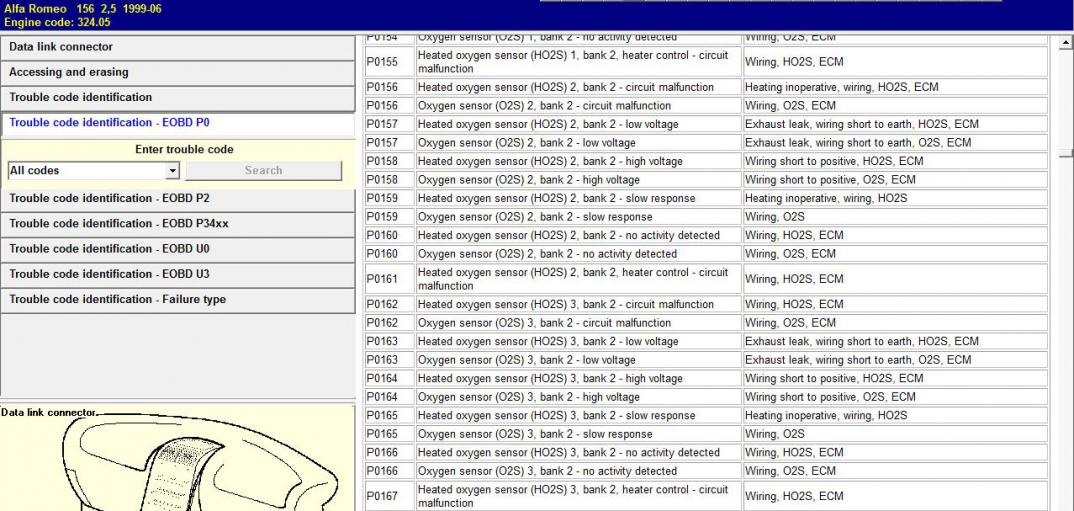
Task: Select 'Heated oxygen sensor (HO2S) 2, bank 2 - circuit malfunction'
Action: coord(579,87)
